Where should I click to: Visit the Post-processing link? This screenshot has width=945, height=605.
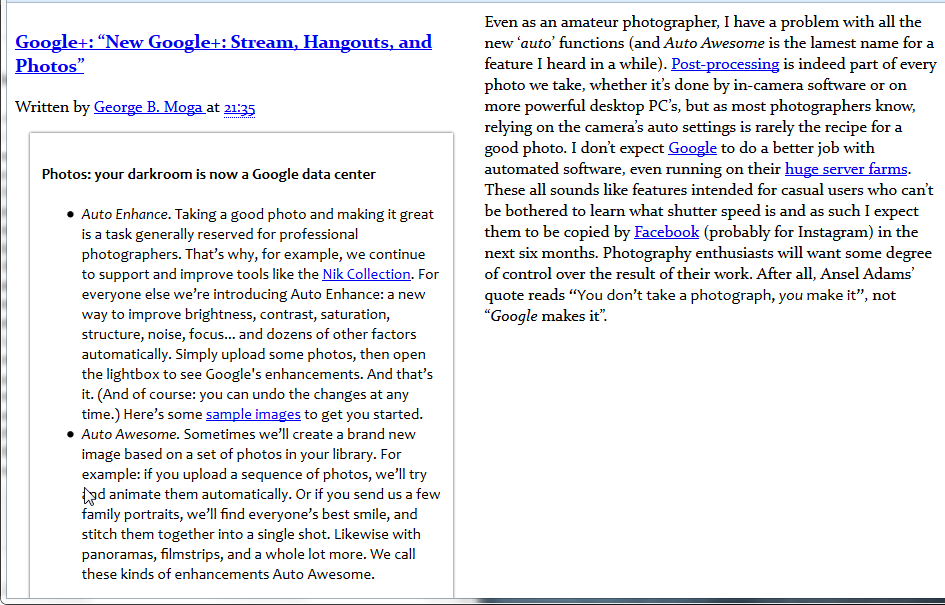point(725,64)
